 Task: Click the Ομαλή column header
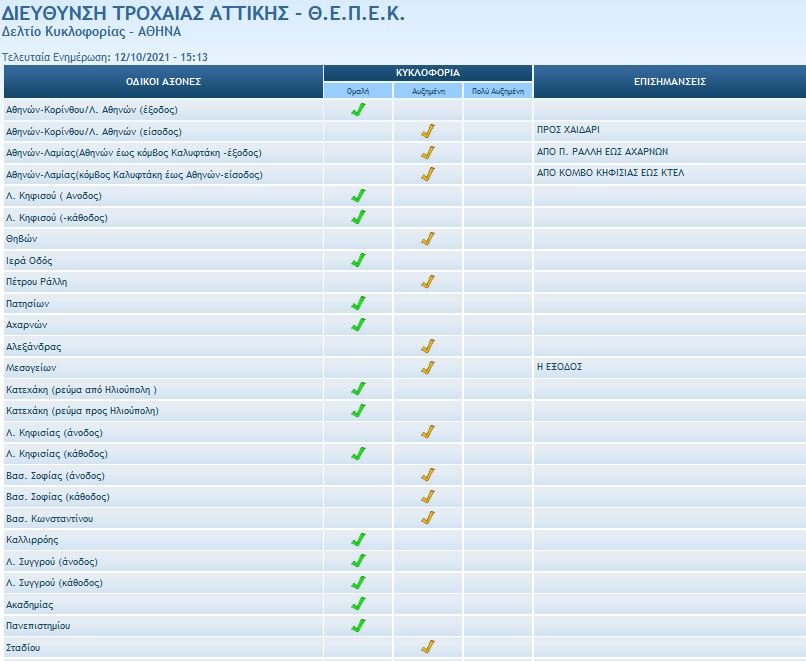click(x=358, y=90)
